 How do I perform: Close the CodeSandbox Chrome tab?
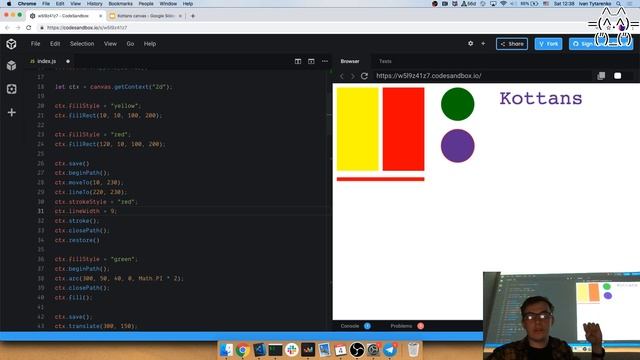100,16
